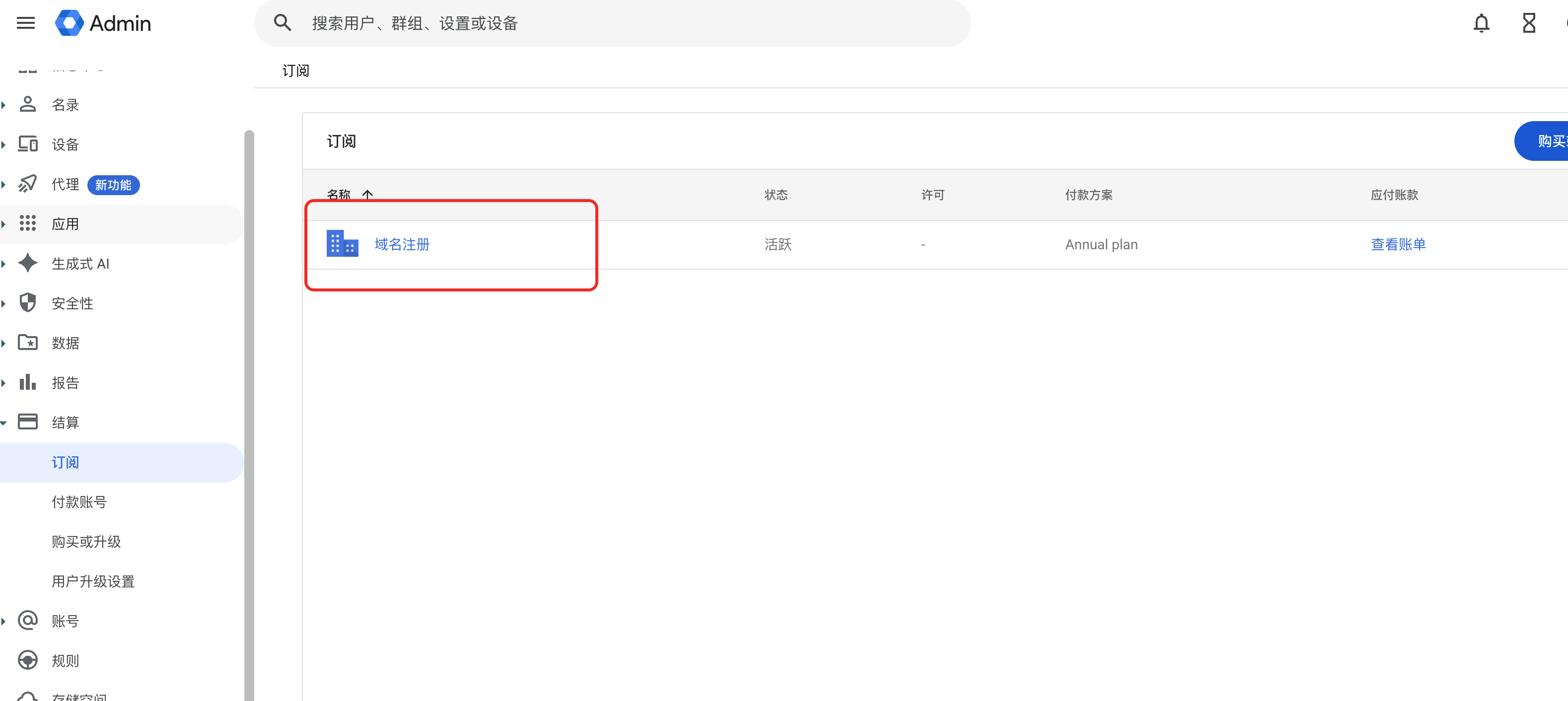Open the hourglass tasks icon
The image size is (1568, 701).
[x=1528, y=23]
